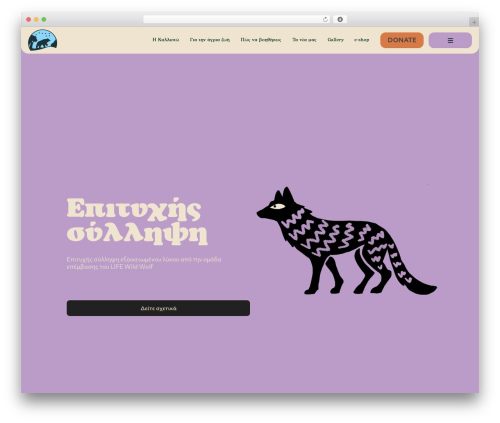The height and width of the screenshot is (423, 500).
Task: Click the DONATE button
Action: 402,40
